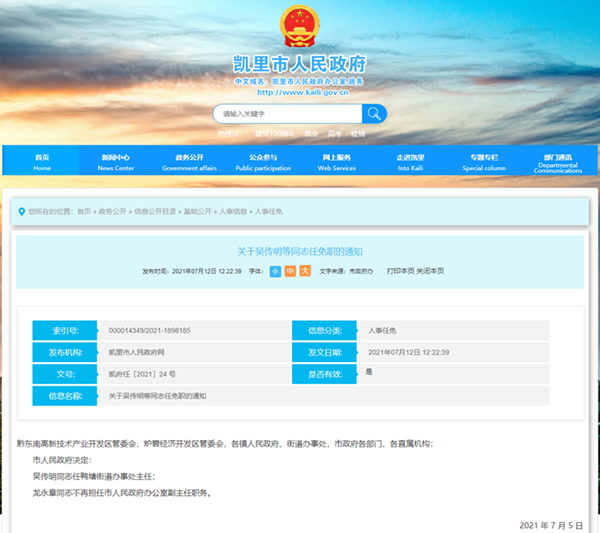Click the search magnifier icon
The width and height of the screenshot is (600, 533).
point(373,114)
